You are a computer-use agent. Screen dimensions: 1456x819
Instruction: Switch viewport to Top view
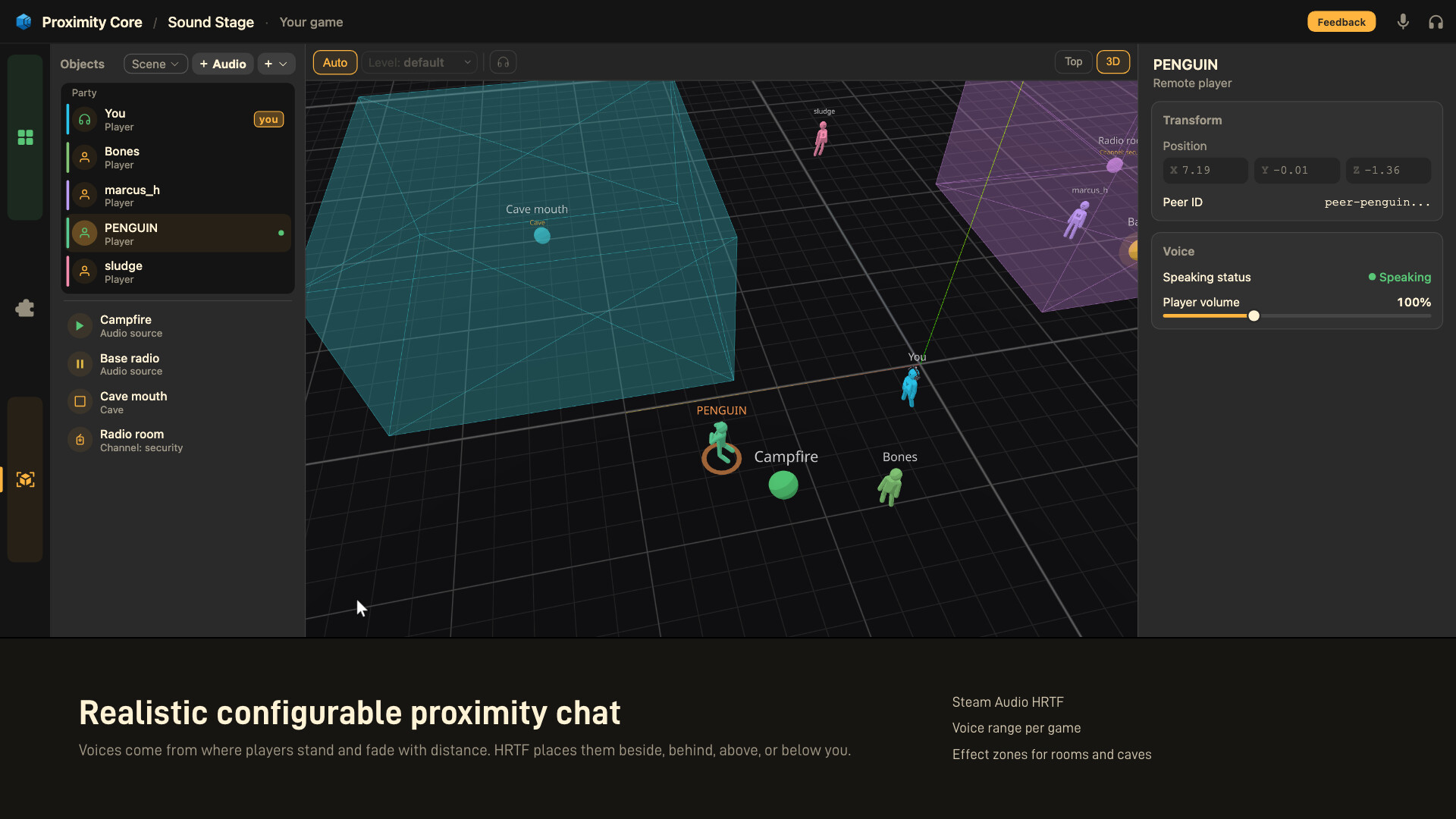tap(1073, 61)
